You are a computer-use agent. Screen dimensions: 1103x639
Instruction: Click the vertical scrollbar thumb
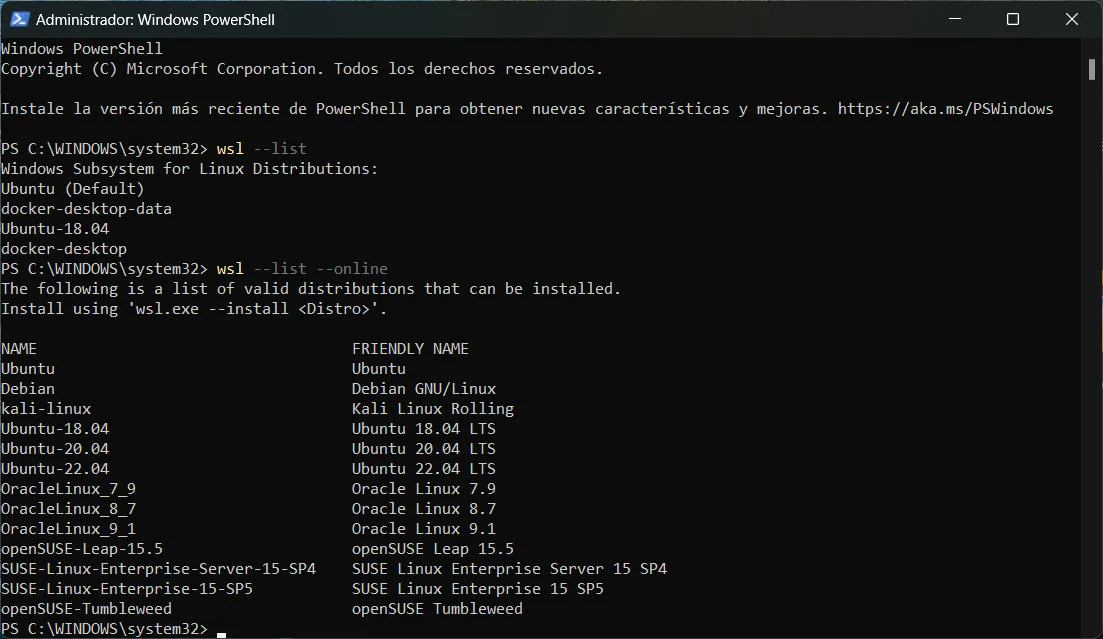1091,69
